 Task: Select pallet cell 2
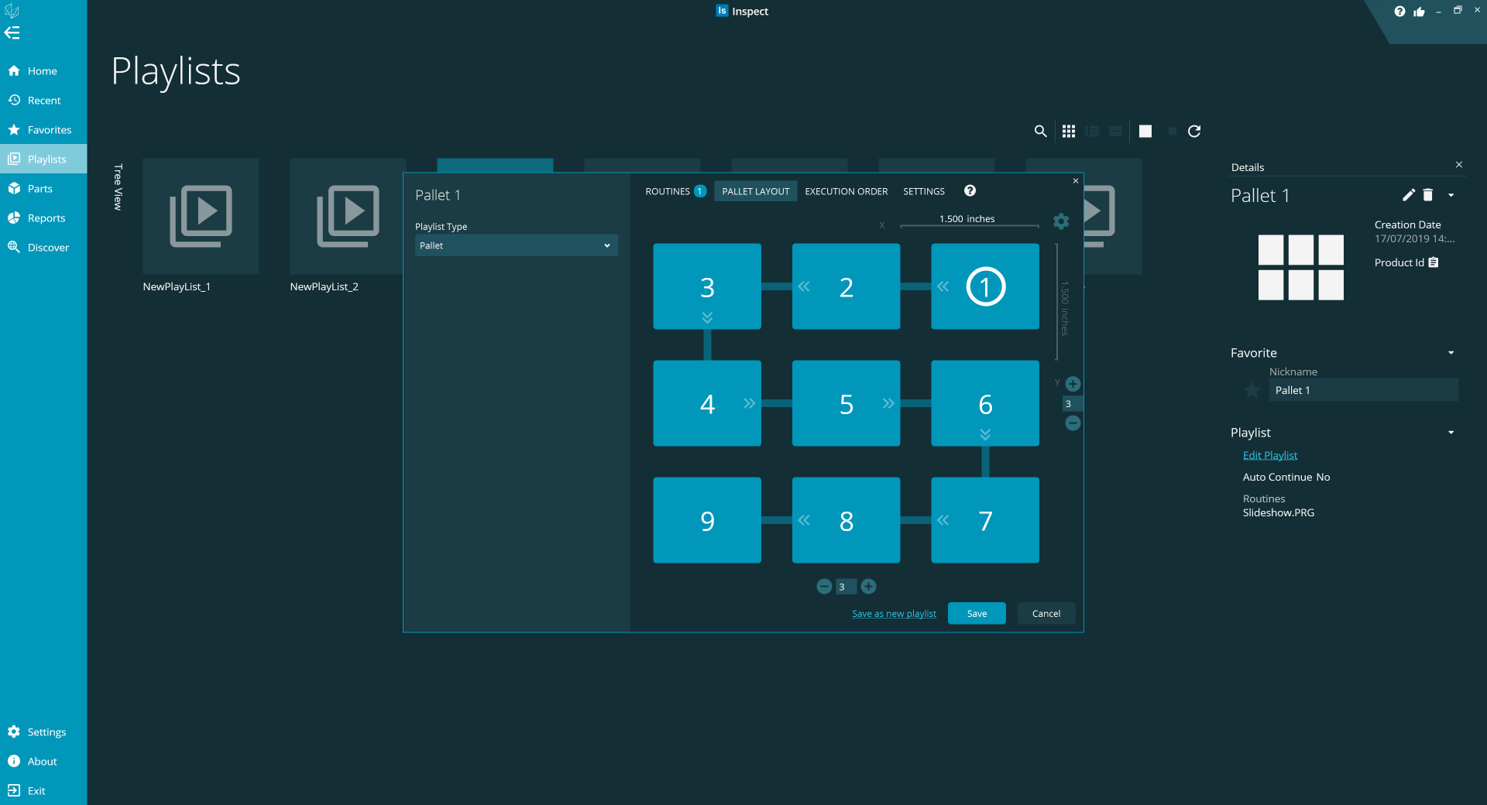pyautogui.click(x=846, y=286)
